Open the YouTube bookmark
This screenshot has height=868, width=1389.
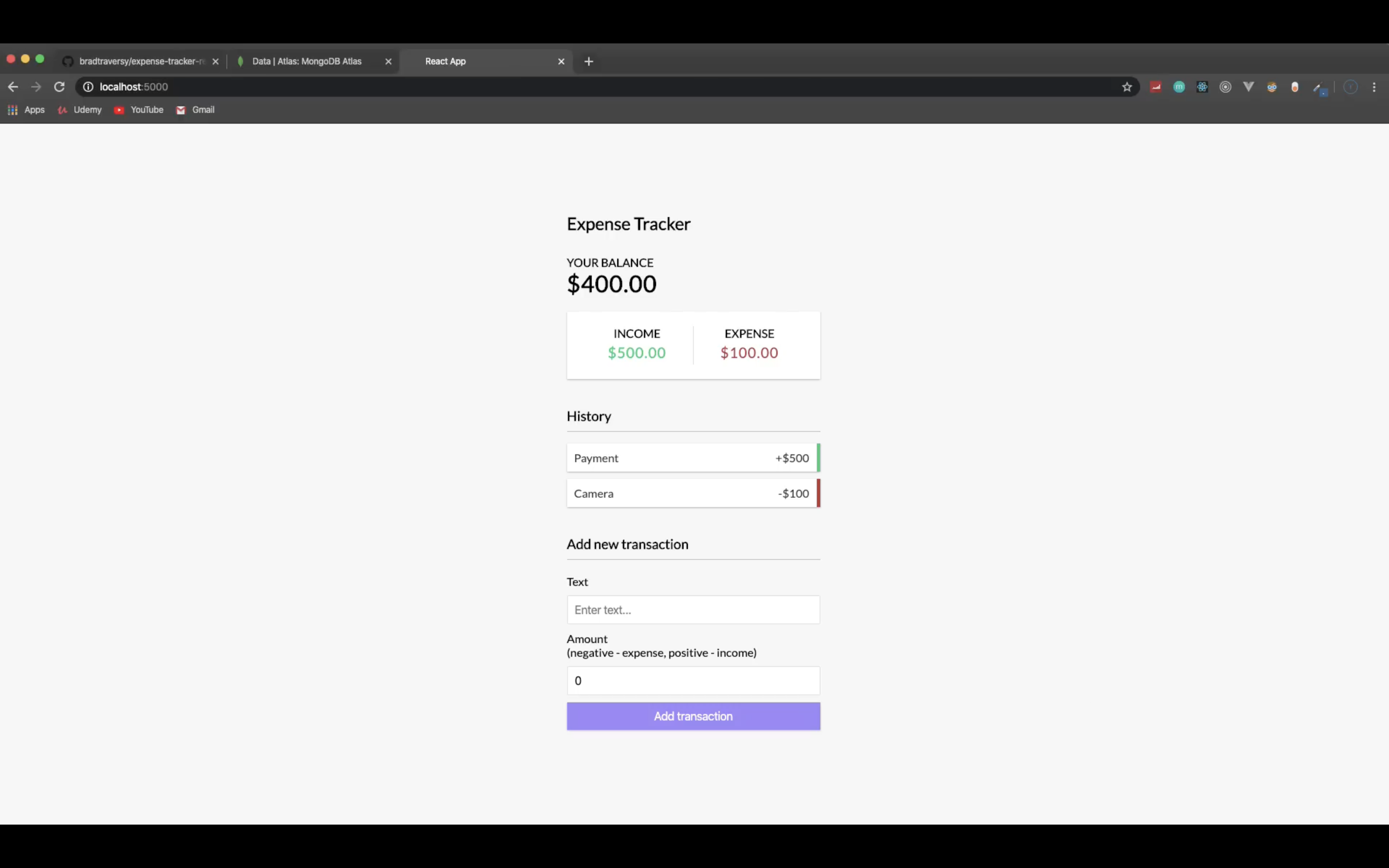139,109
